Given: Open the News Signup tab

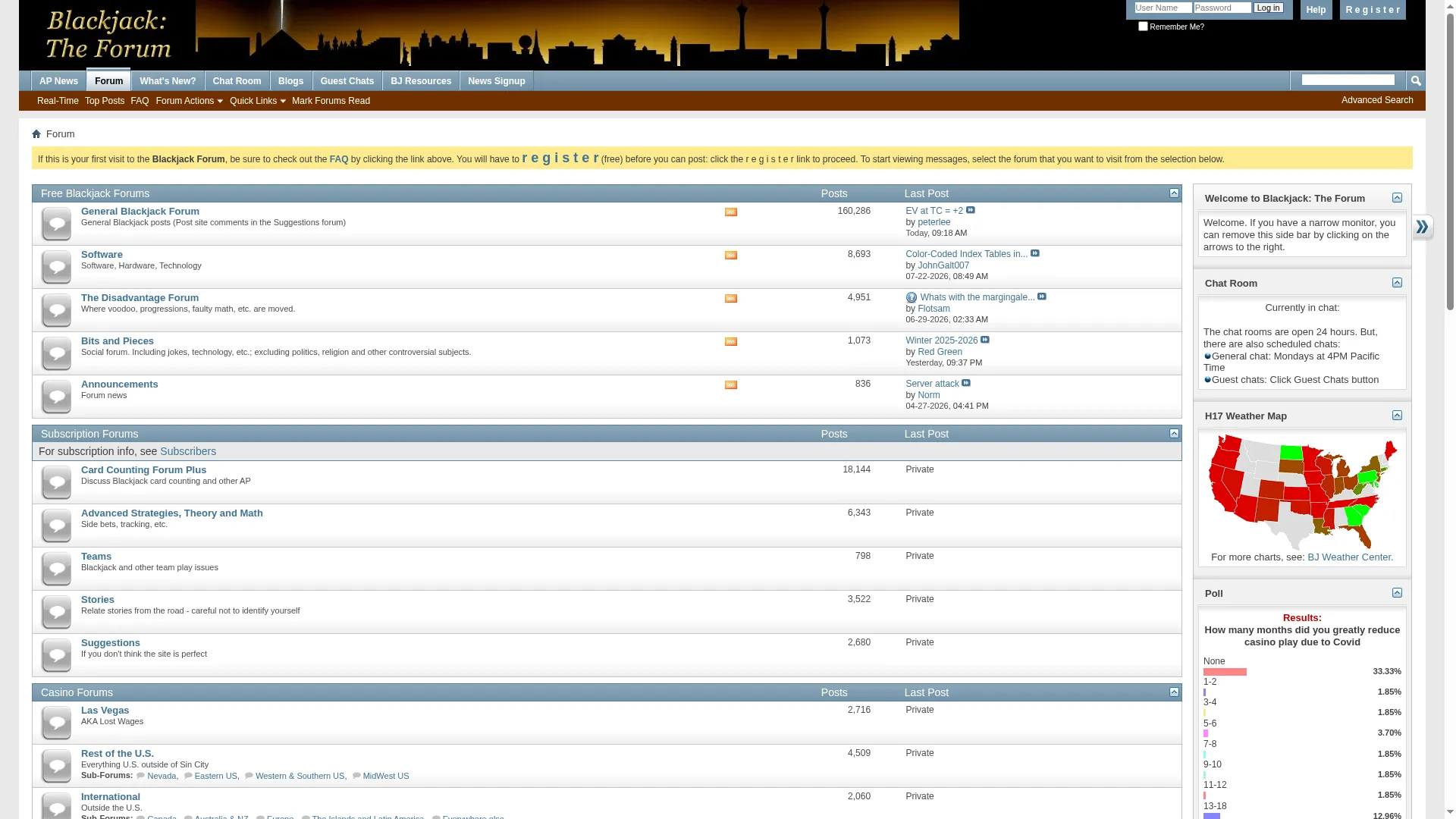Looking at the screenshot, I should [x=497, y=81].
